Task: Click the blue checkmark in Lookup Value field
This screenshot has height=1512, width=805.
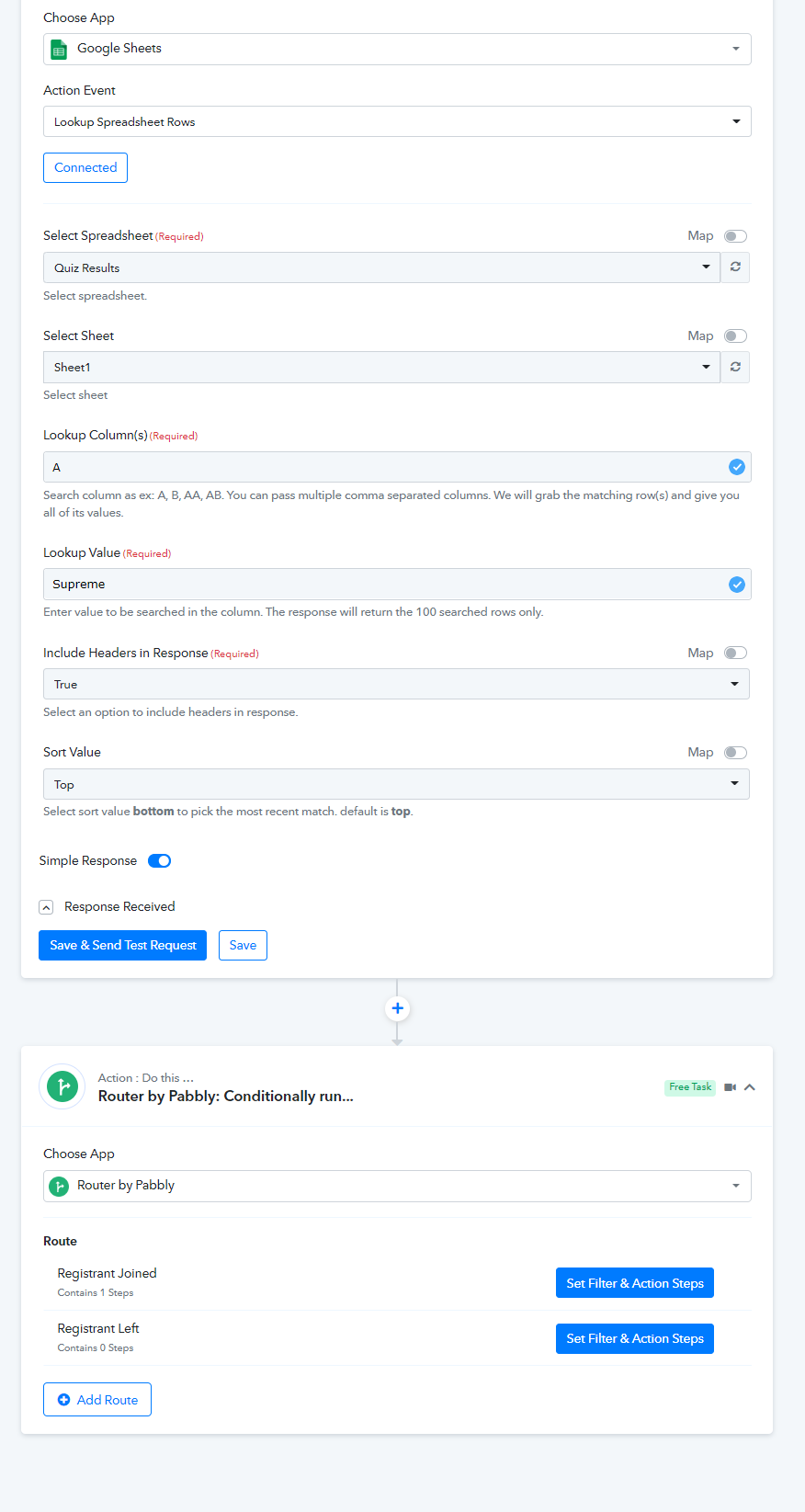Action: point(737,585)
